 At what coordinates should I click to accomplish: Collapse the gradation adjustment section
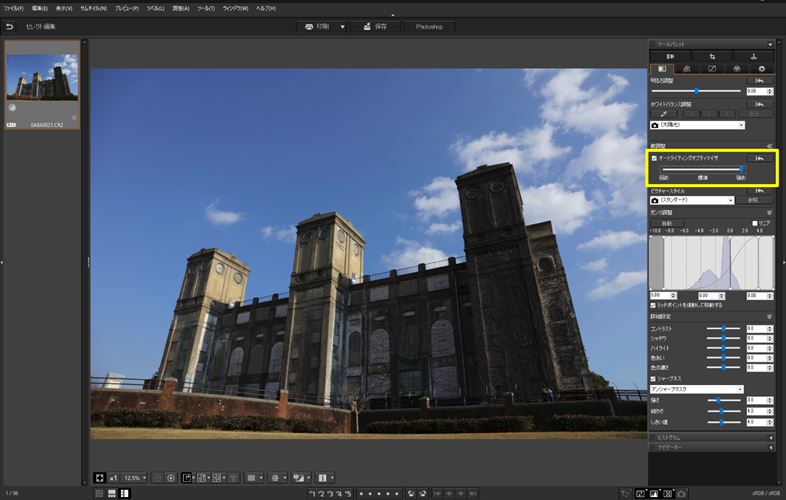769,146
